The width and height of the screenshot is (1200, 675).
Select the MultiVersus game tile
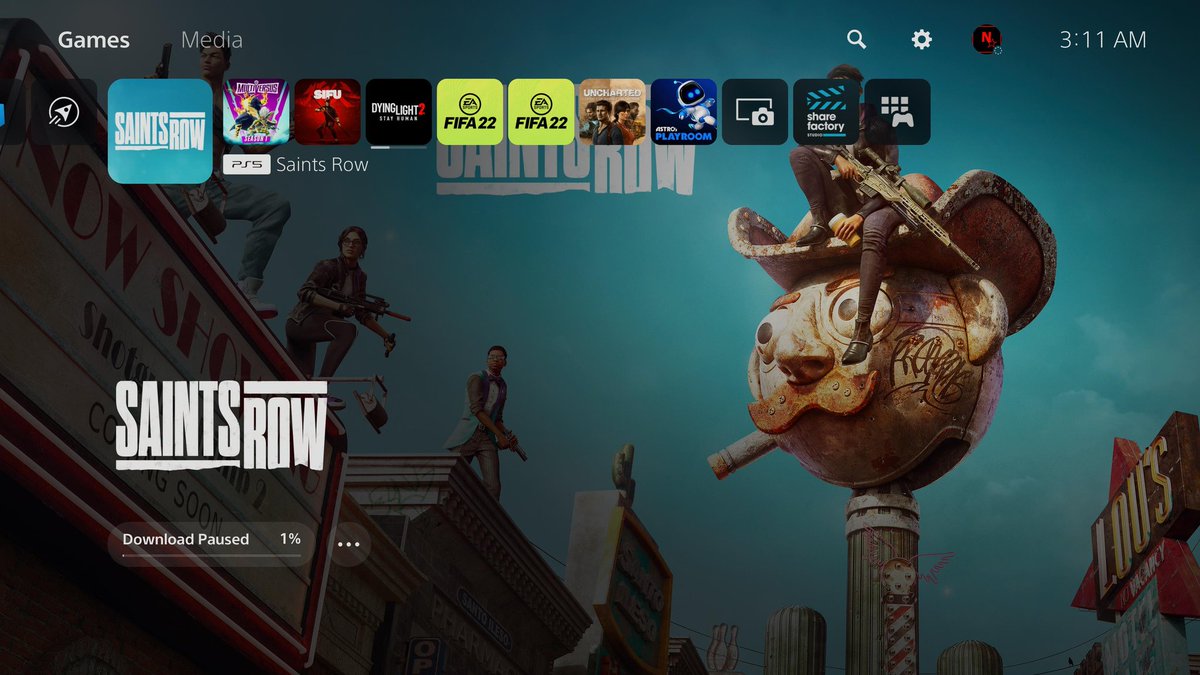(x=256, y=112)
